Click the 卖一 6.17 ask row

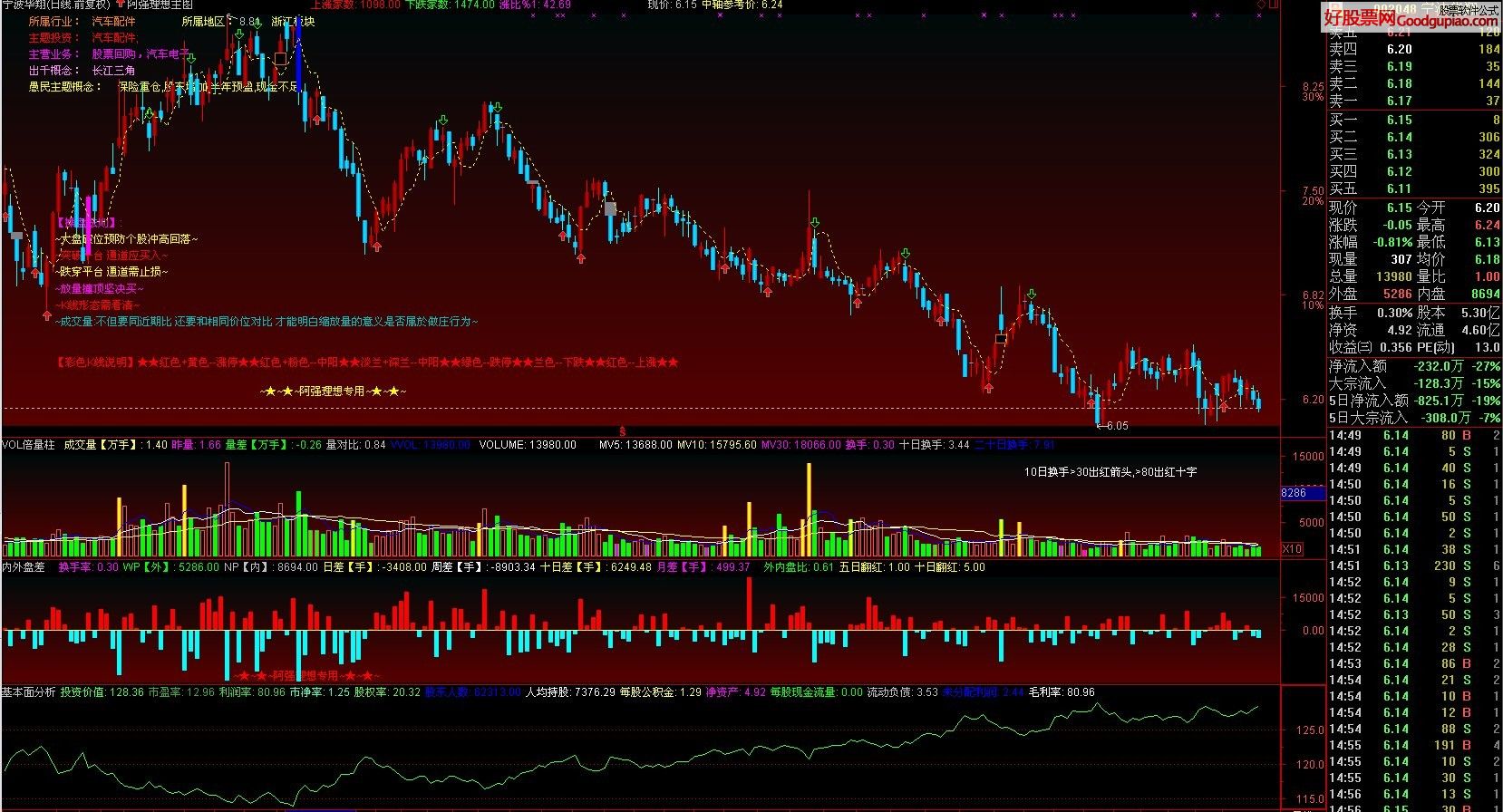(1415, 101)
